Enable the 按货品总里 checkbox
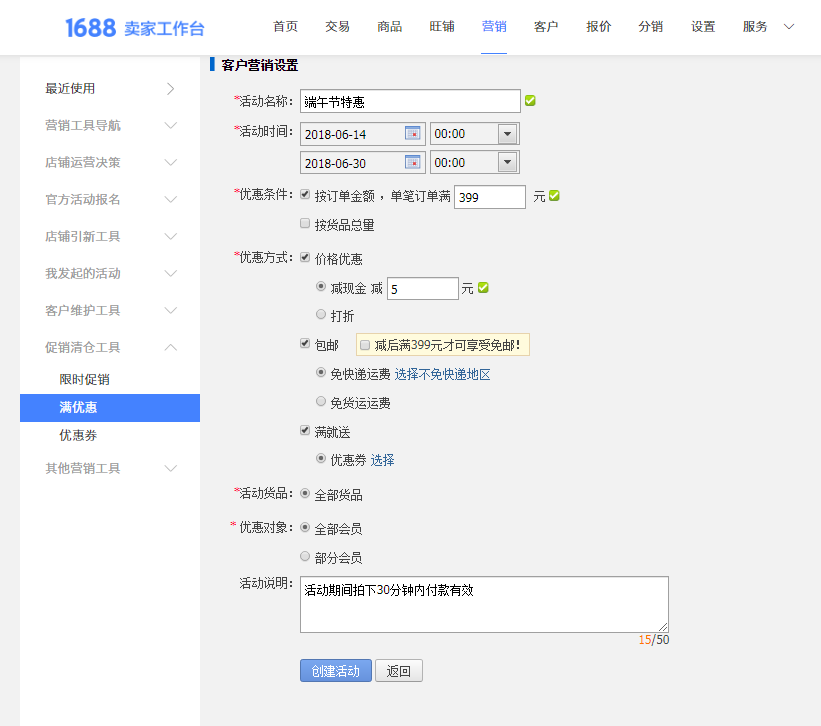821x726 pixels. pyautogui.click(x=305, y=224)
